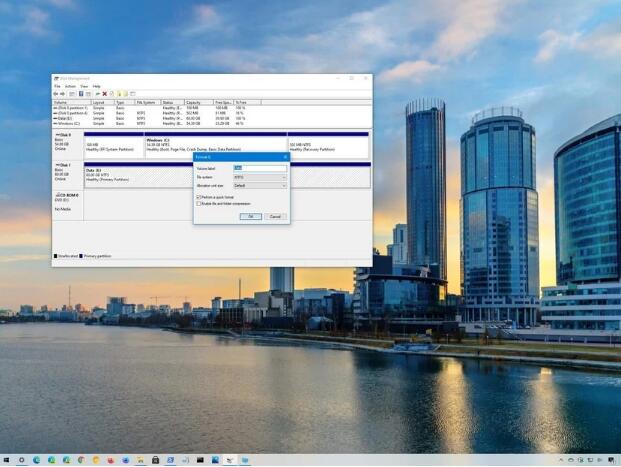Toggle Perform a quick format checkbox
621x467 pixels.
tap(199, 197)
